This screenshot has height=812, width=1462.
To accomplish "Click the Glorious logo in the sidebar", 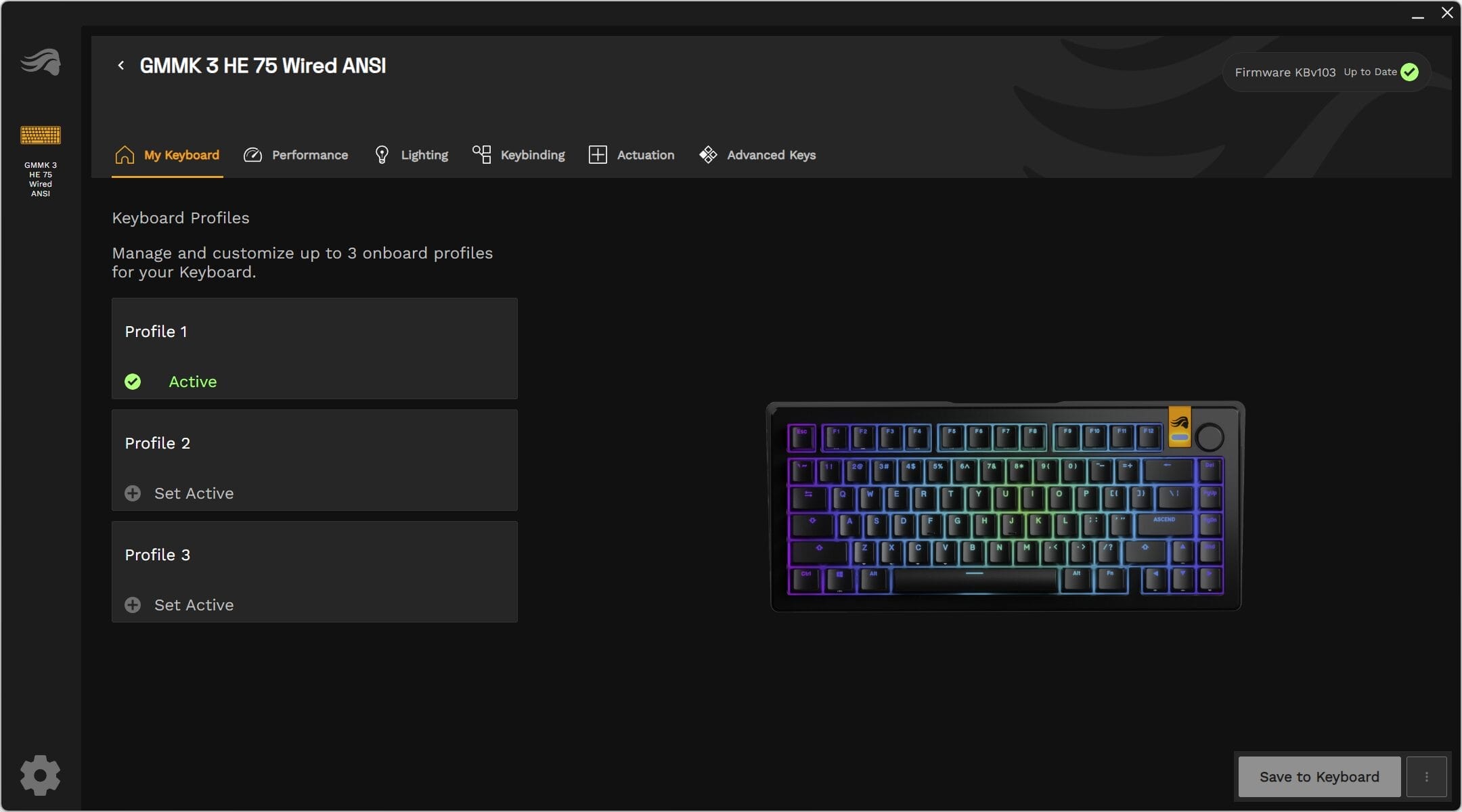I will click(x=41, y=62).
